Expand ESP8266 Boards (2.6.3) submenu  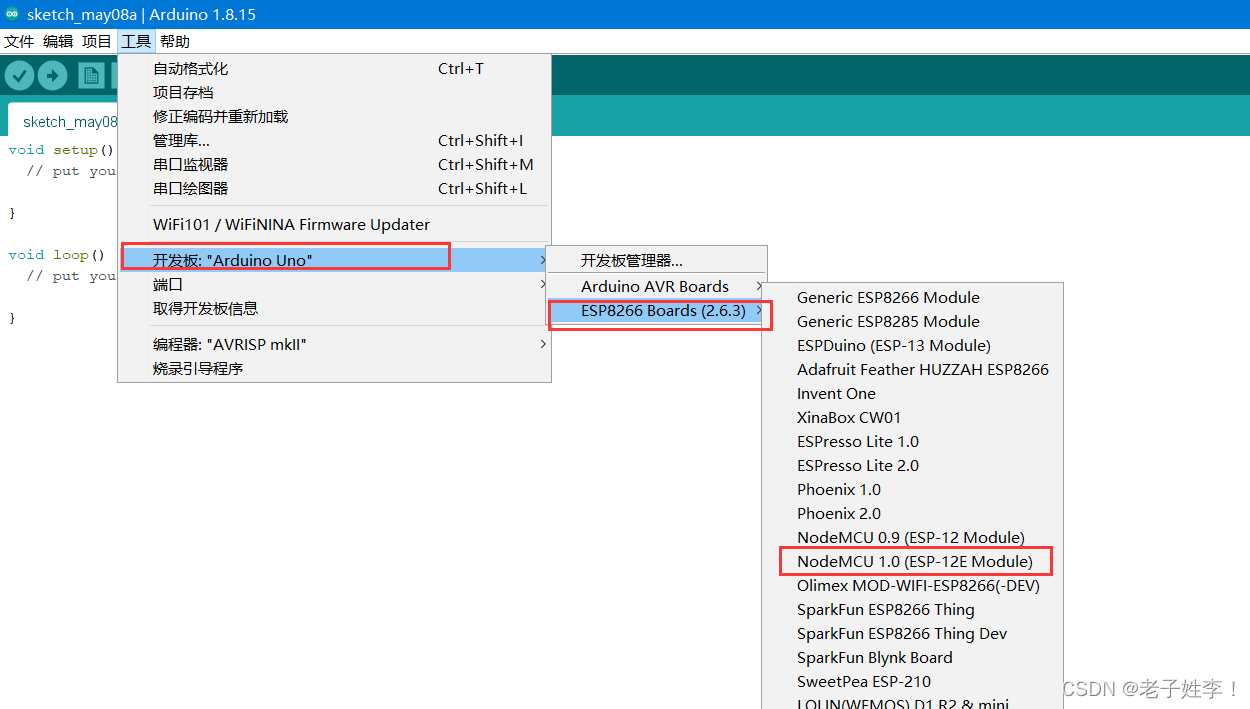coord(656,310)
